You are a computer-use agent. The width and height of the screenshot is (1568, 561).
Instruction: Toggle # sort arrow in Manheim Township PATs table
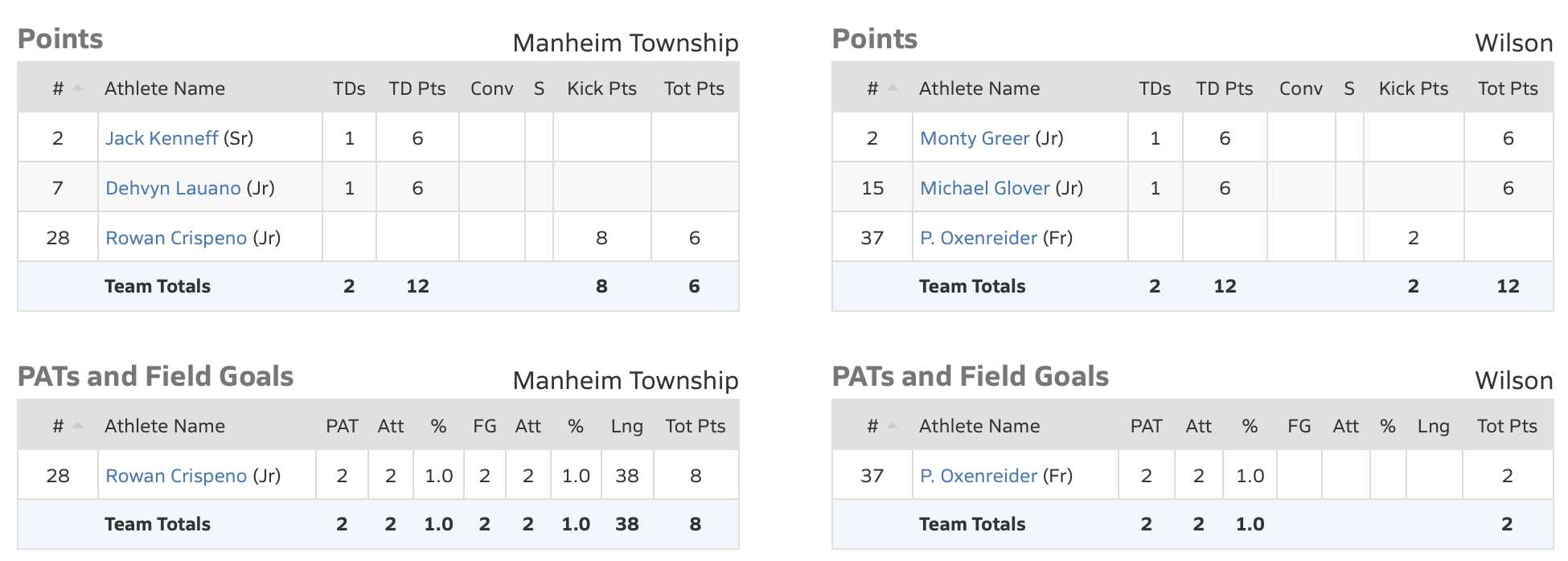78,426
